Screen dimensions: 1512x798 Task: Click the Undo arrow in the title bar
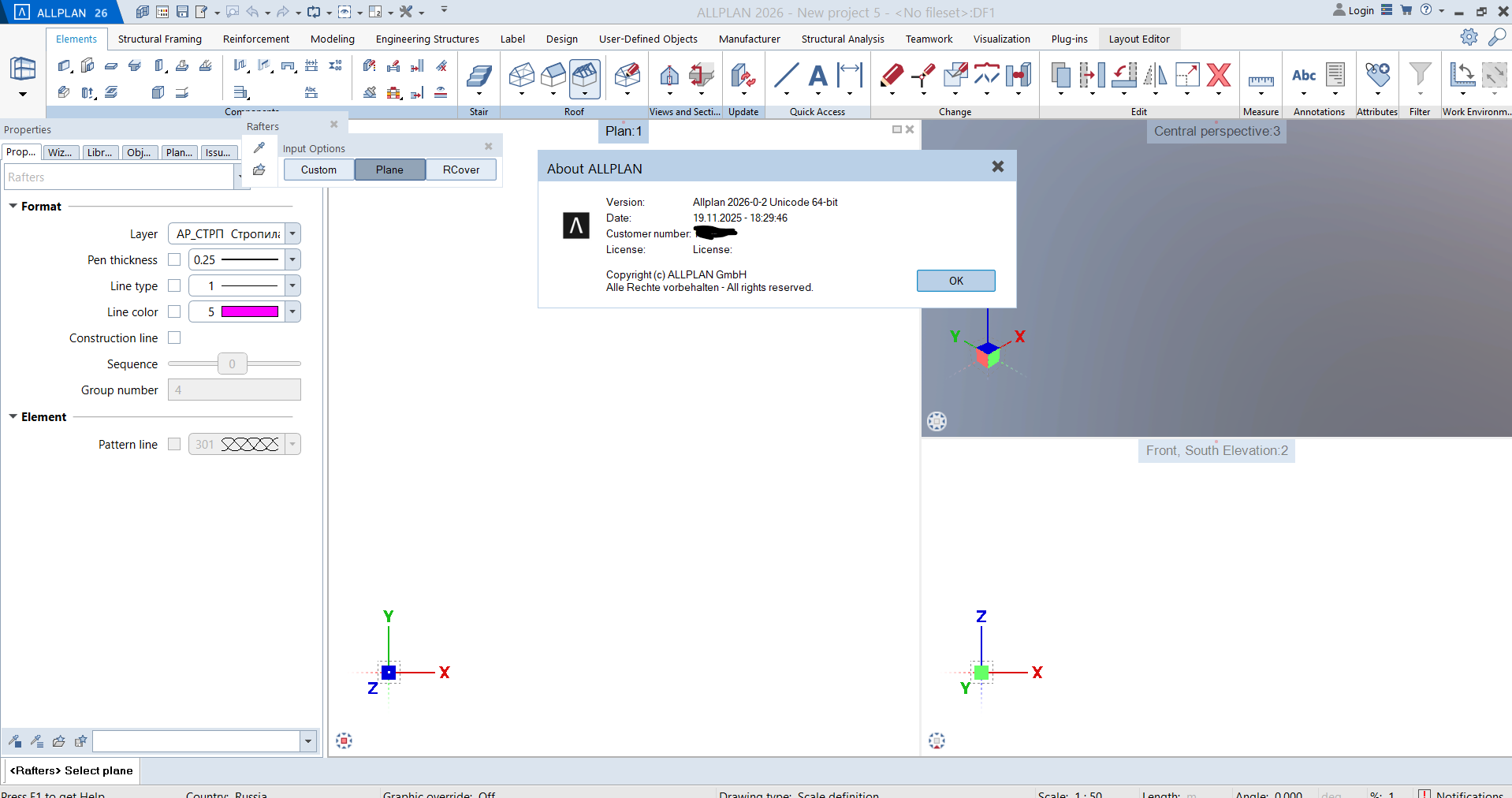click(252, 12)
